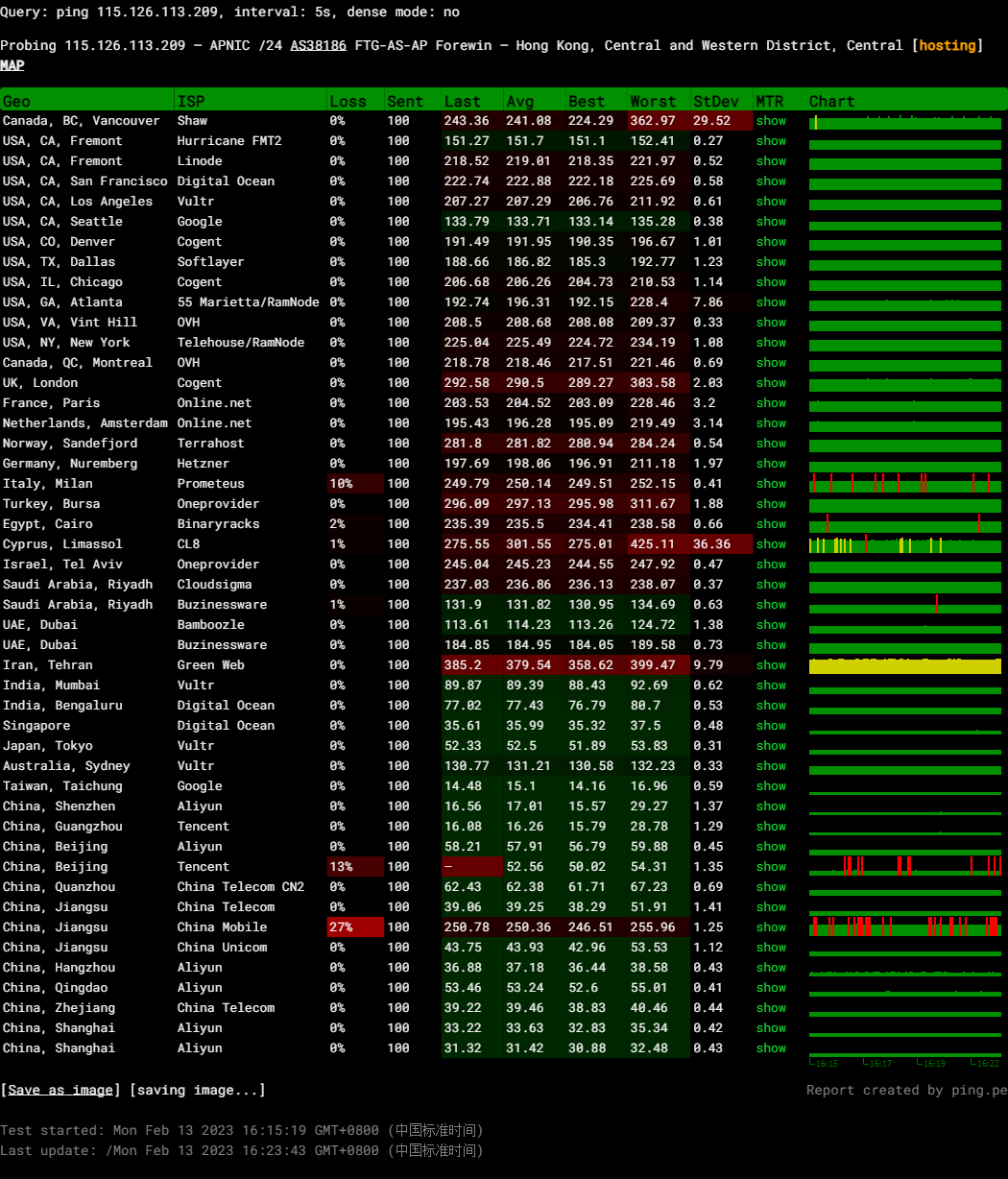Image resolution: width=1008 pixels, height=1179 pixels.
Task: Show MTR for Canada, BC, Vancouver Shaw
Action: pyautogui.click(x=771, y=121)
